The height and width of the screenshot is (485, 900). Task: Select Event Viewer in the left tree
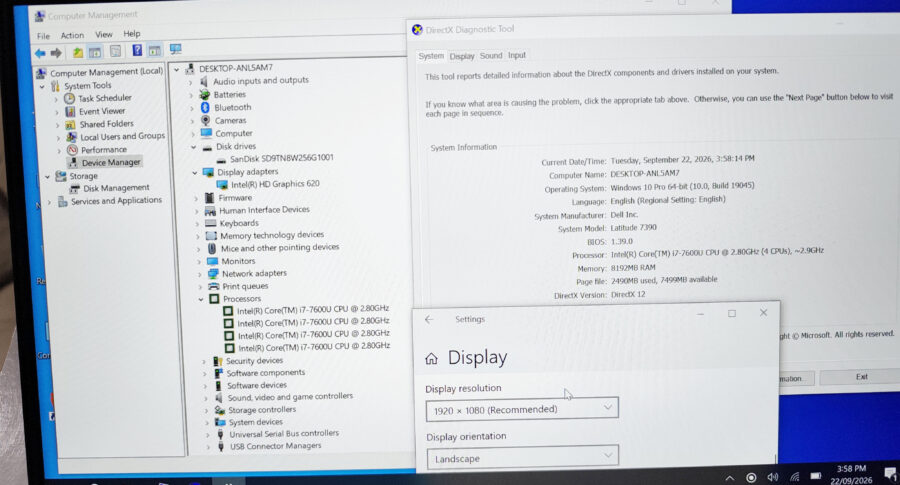(x=102, y=111)
